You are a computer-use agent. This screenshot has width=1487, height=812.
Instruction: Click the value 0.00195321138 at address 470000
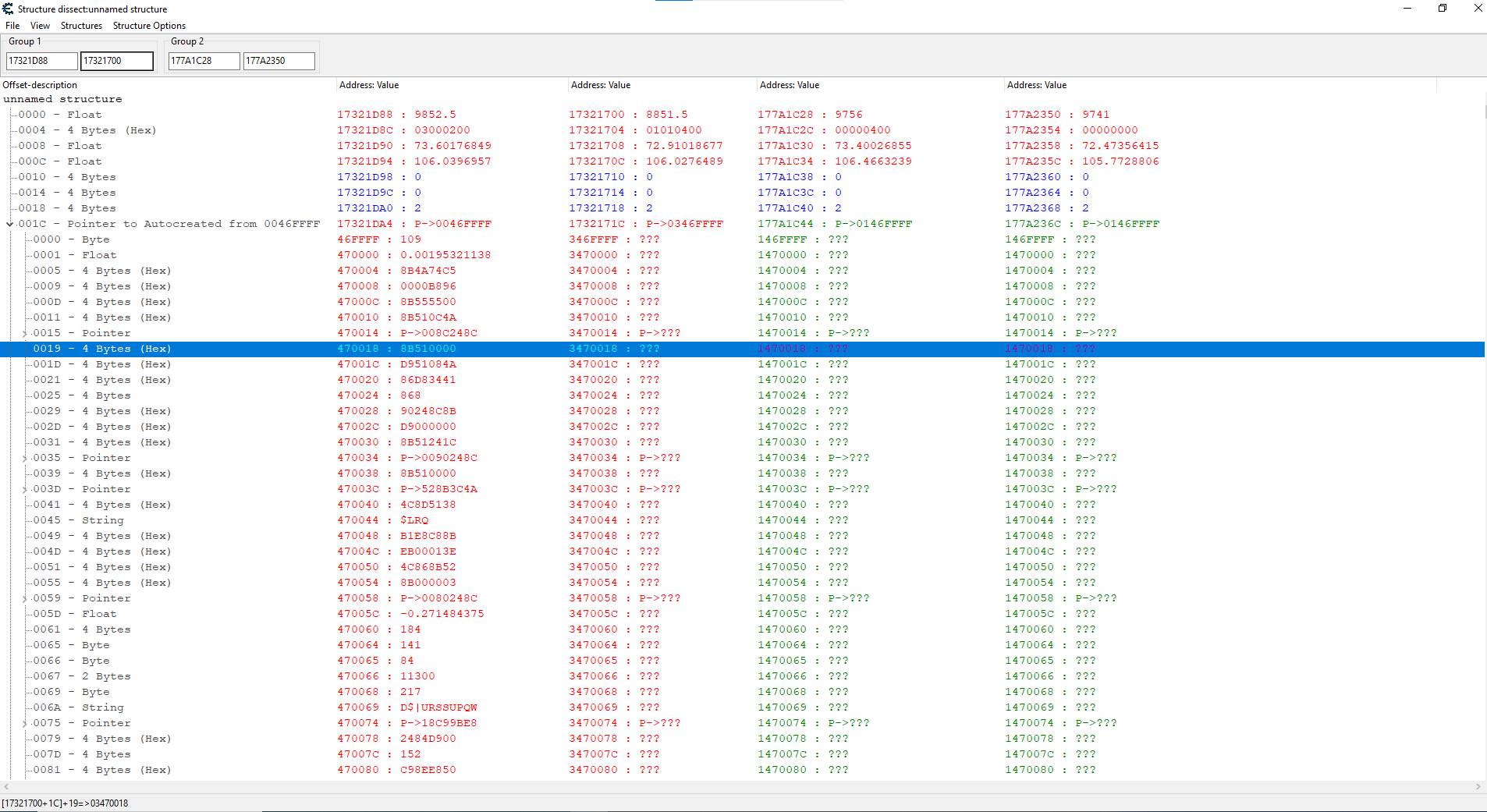446,255
